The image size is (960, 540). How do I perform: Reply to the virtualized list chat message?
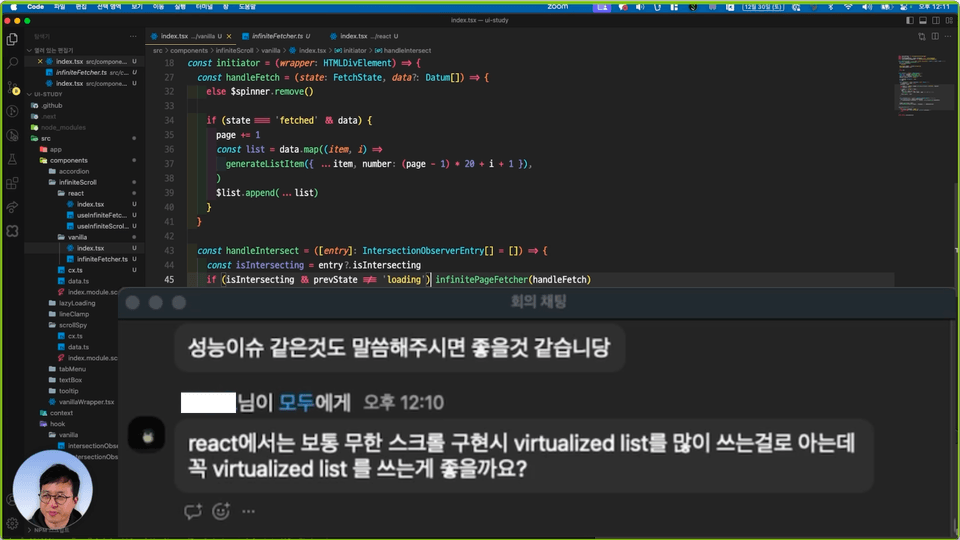[x=193, y=511]
